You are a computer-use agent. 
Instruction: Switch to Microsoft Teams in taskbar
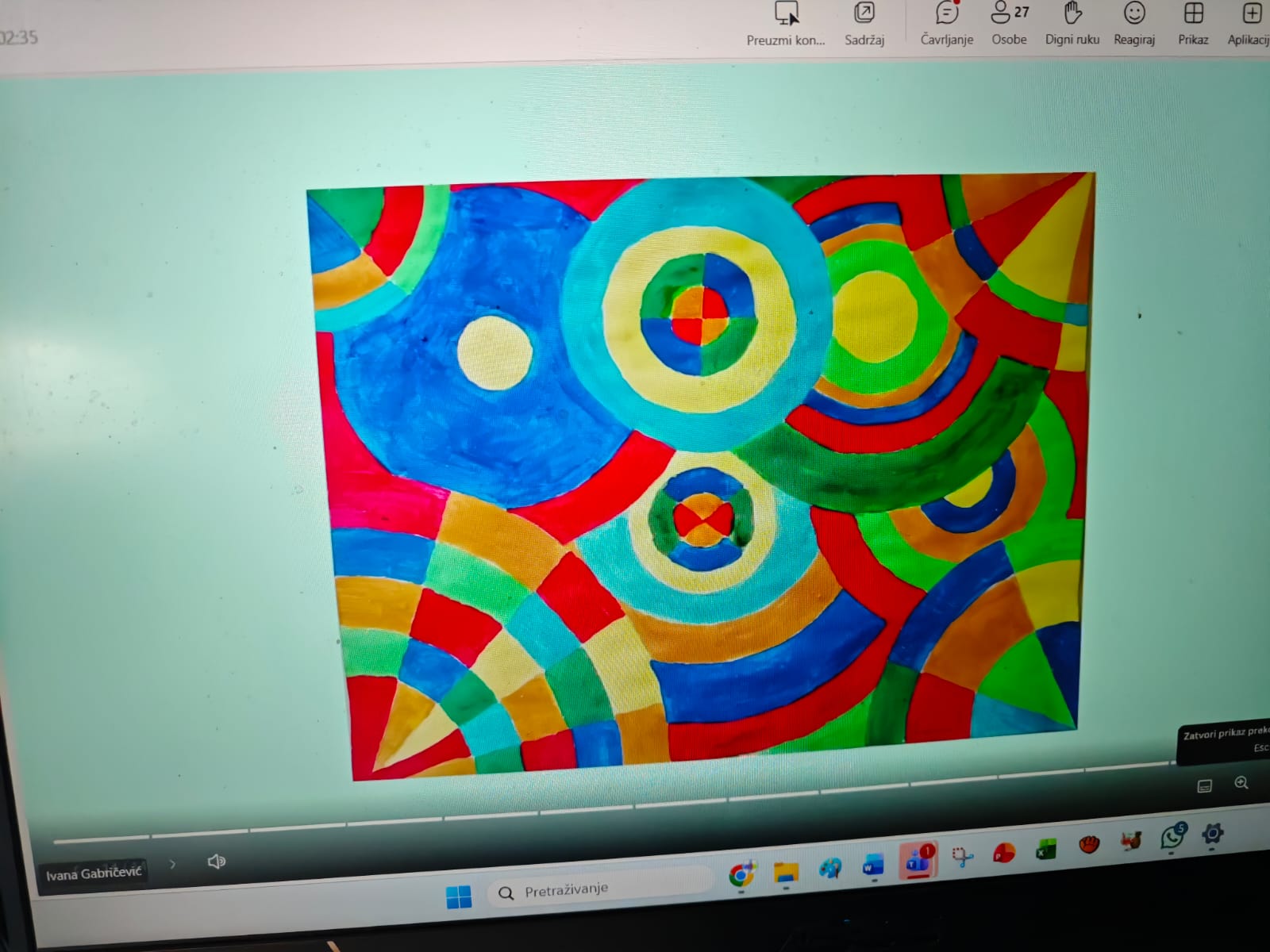pos(918,861)
